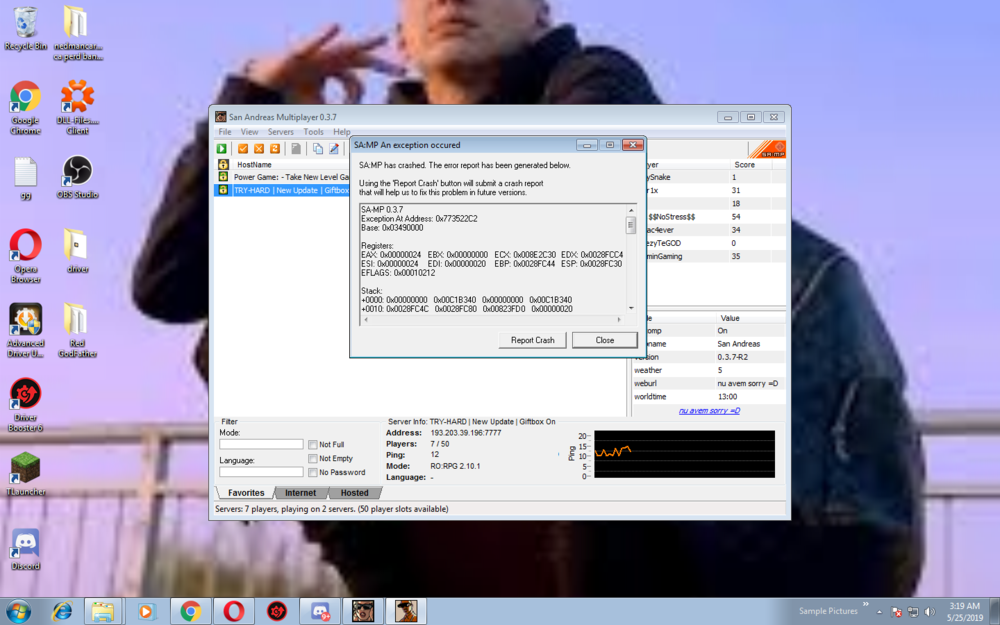Open the View menu
Screen dimensions: 1000x625
pyautogui.click(x=249, y=132)
